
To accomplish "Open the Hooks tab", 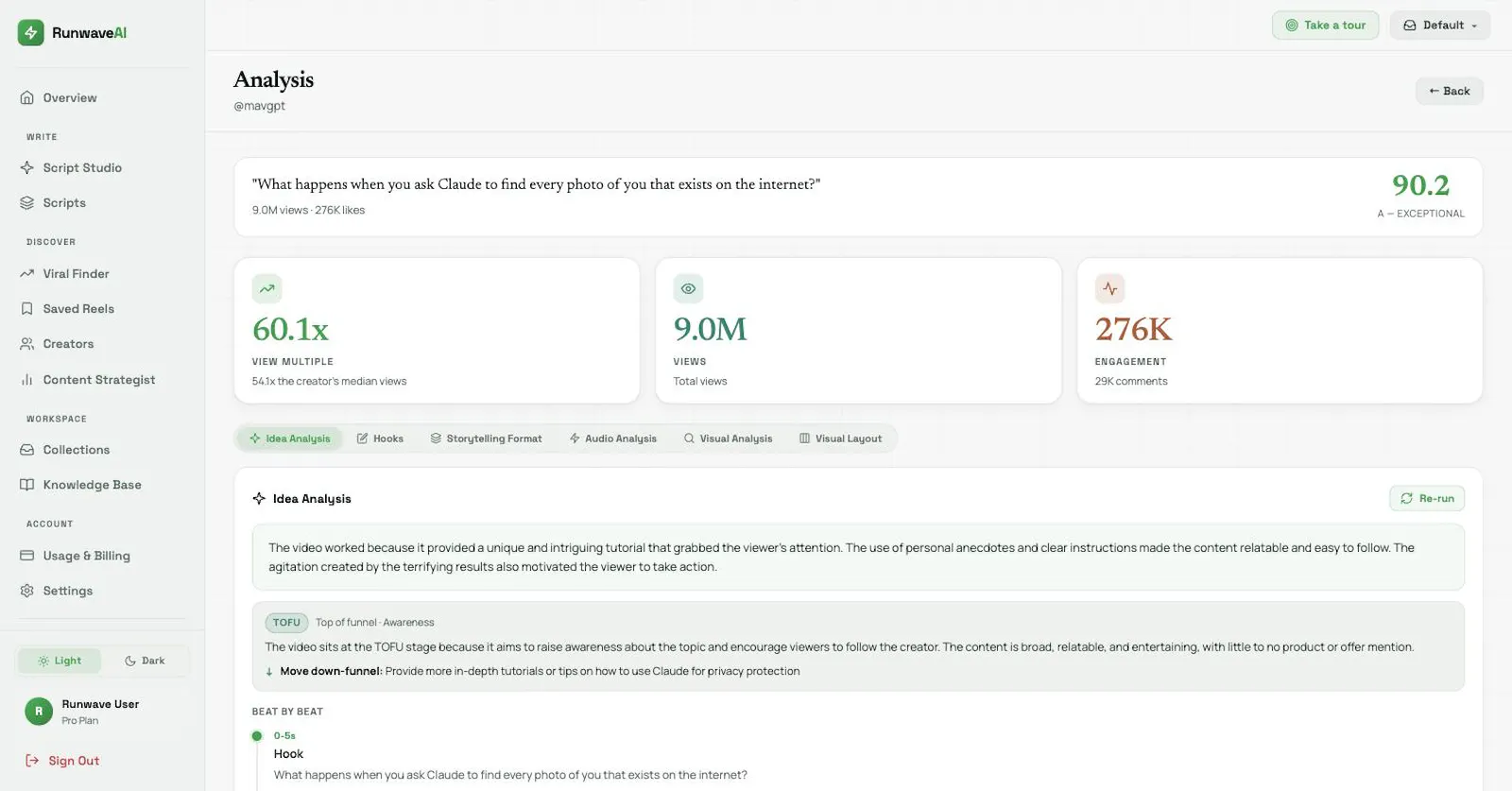I will pyautogui.click(x=380, y=438).
